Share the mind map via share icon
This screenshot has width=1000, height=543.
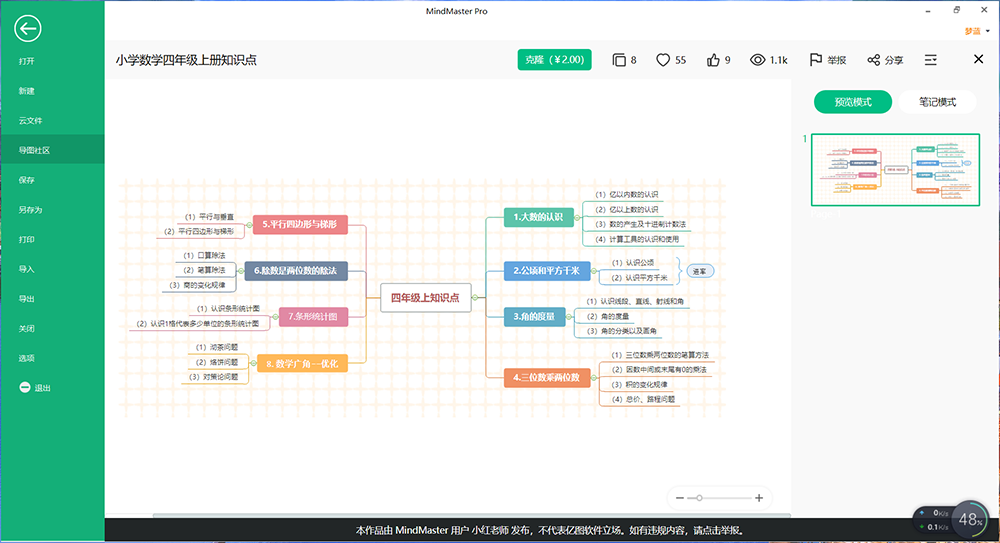click(x=873, y=60)
